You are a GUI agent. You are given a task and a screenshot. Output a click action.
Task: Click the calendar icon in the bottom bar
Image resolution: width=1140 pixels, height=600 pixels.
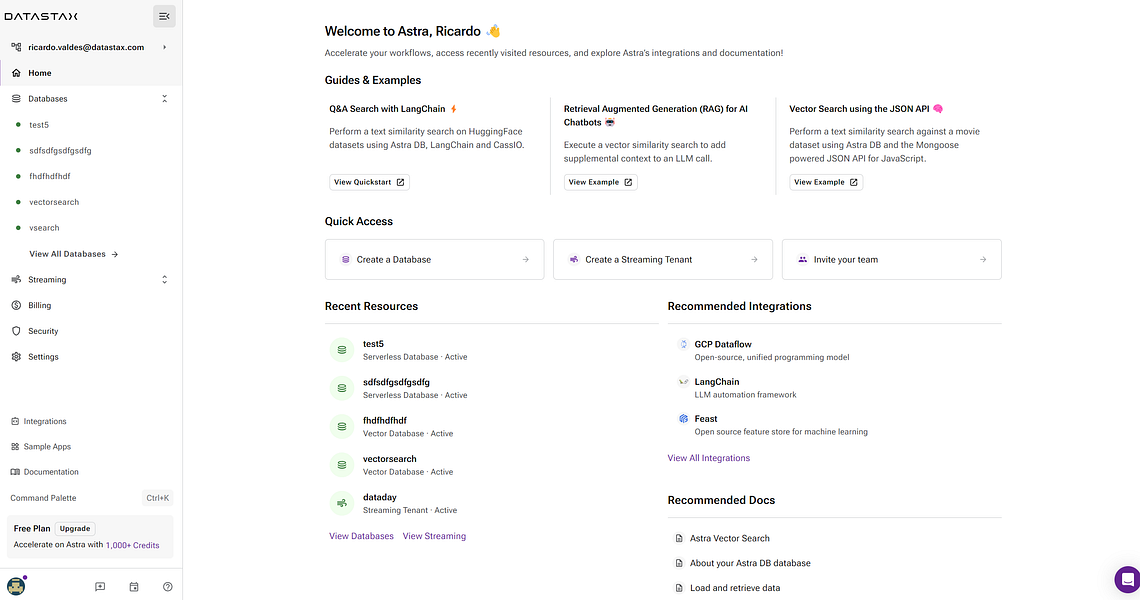tap(134, 587)
